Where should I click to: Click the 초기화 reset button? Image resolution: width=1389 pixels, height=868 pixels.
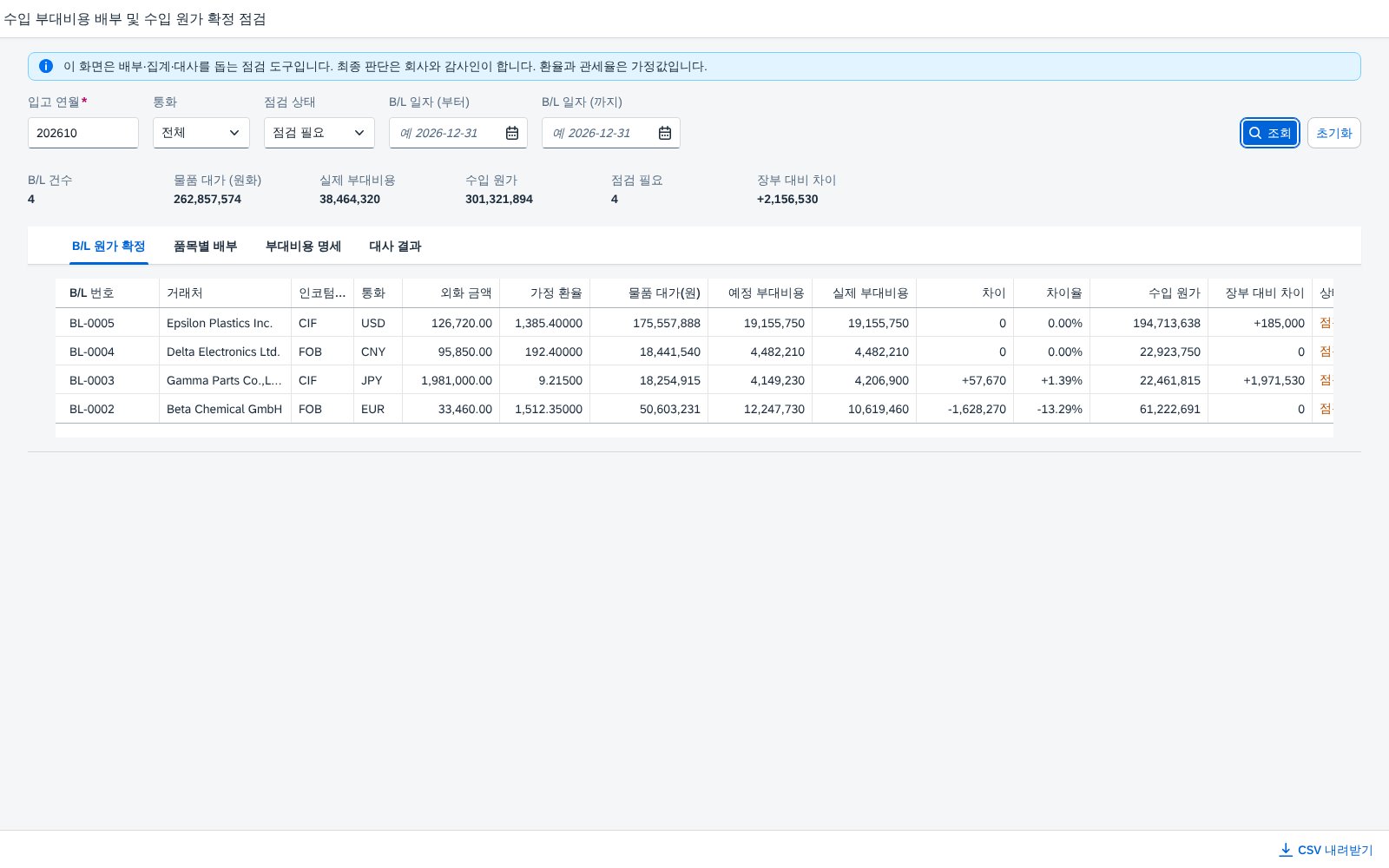click(1334, 133)
